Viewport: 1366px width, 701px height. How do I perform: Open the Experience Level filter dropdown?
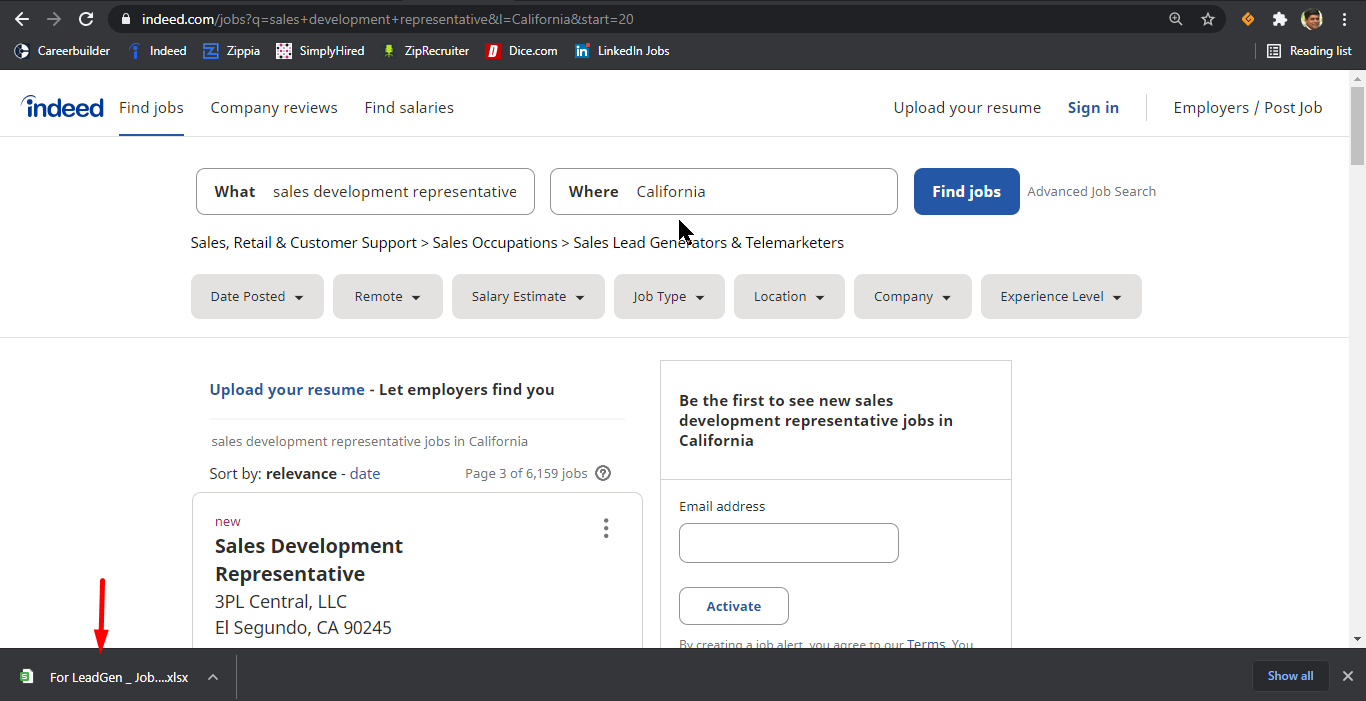pyautogui.click(x=1060, y=297)
